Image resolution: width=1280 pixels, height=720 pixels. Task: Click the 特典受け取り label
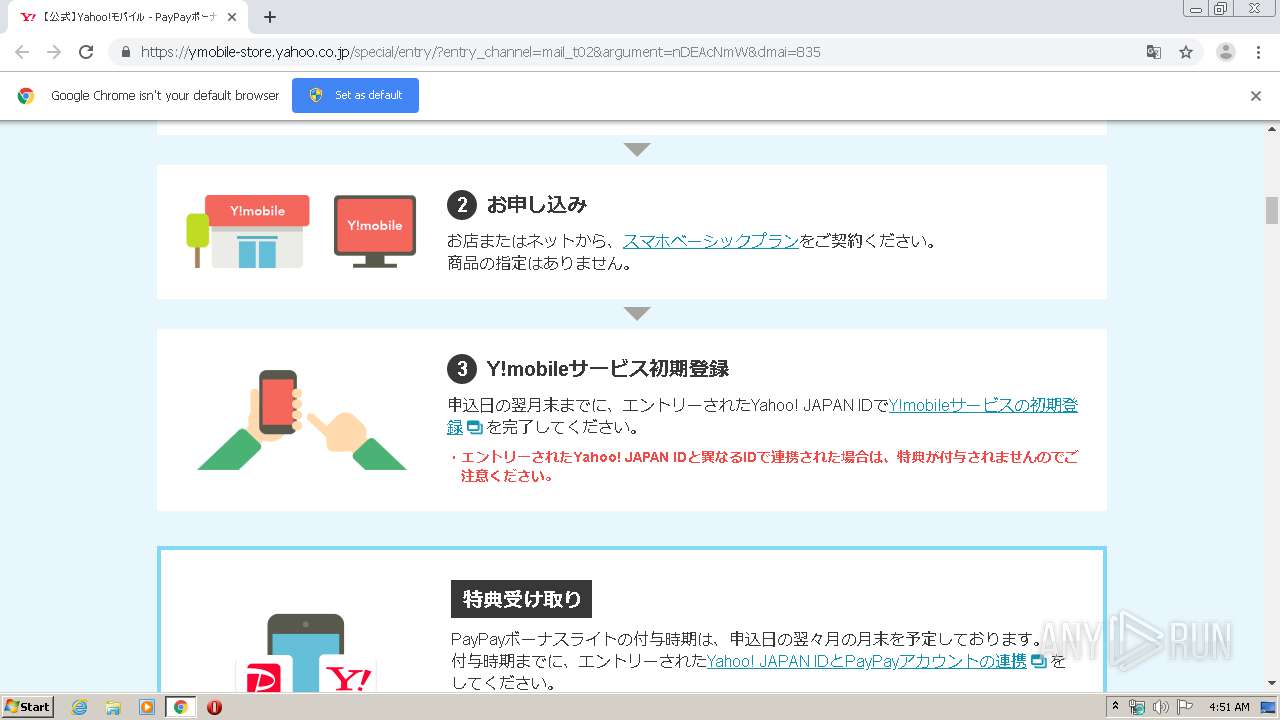(521, 599)
